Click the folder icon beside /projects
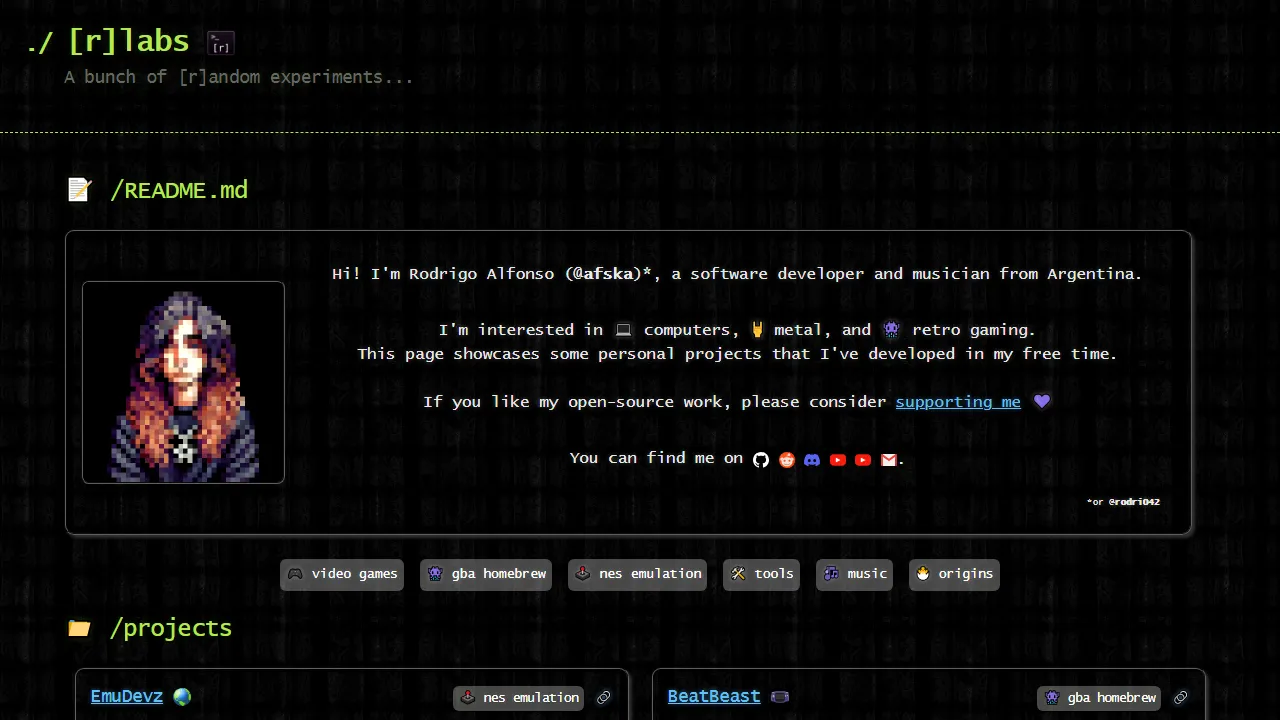Viewport: 1280px width, 720px height. tap(79, 627)
